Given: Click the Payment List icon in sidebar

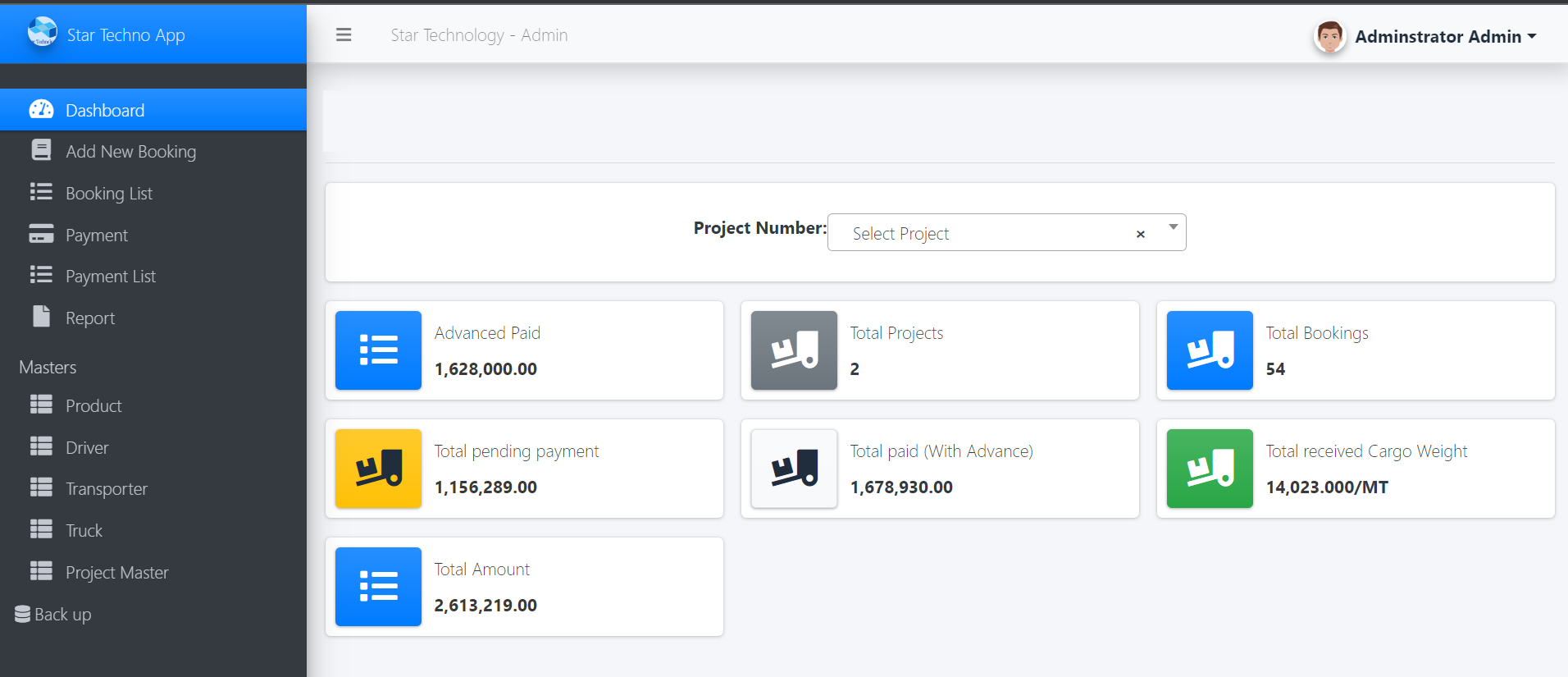Looking at the screenshot, I should point(41,275).
